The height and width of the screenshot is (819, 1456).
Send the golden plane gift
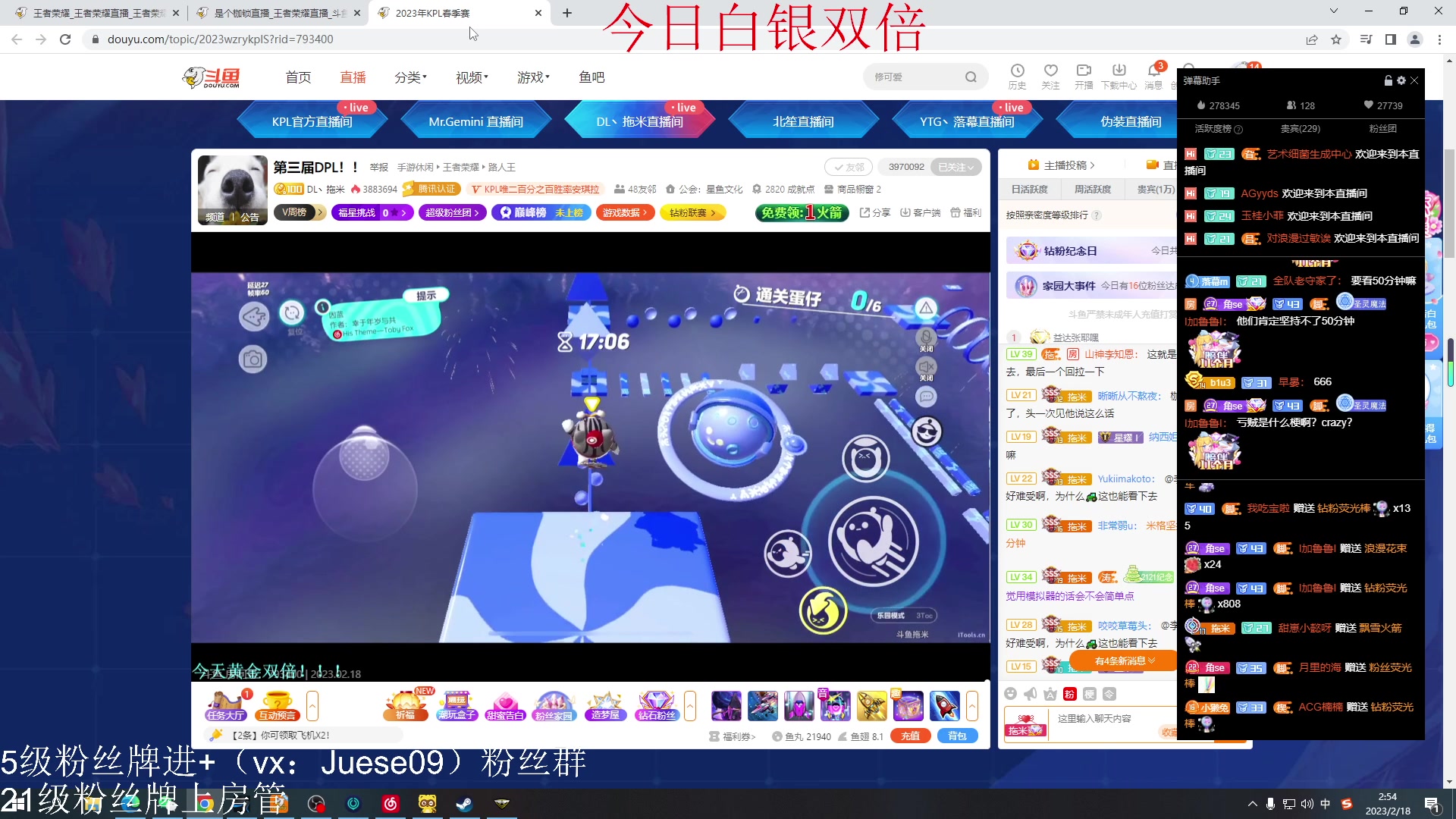(x=872, y=706)
